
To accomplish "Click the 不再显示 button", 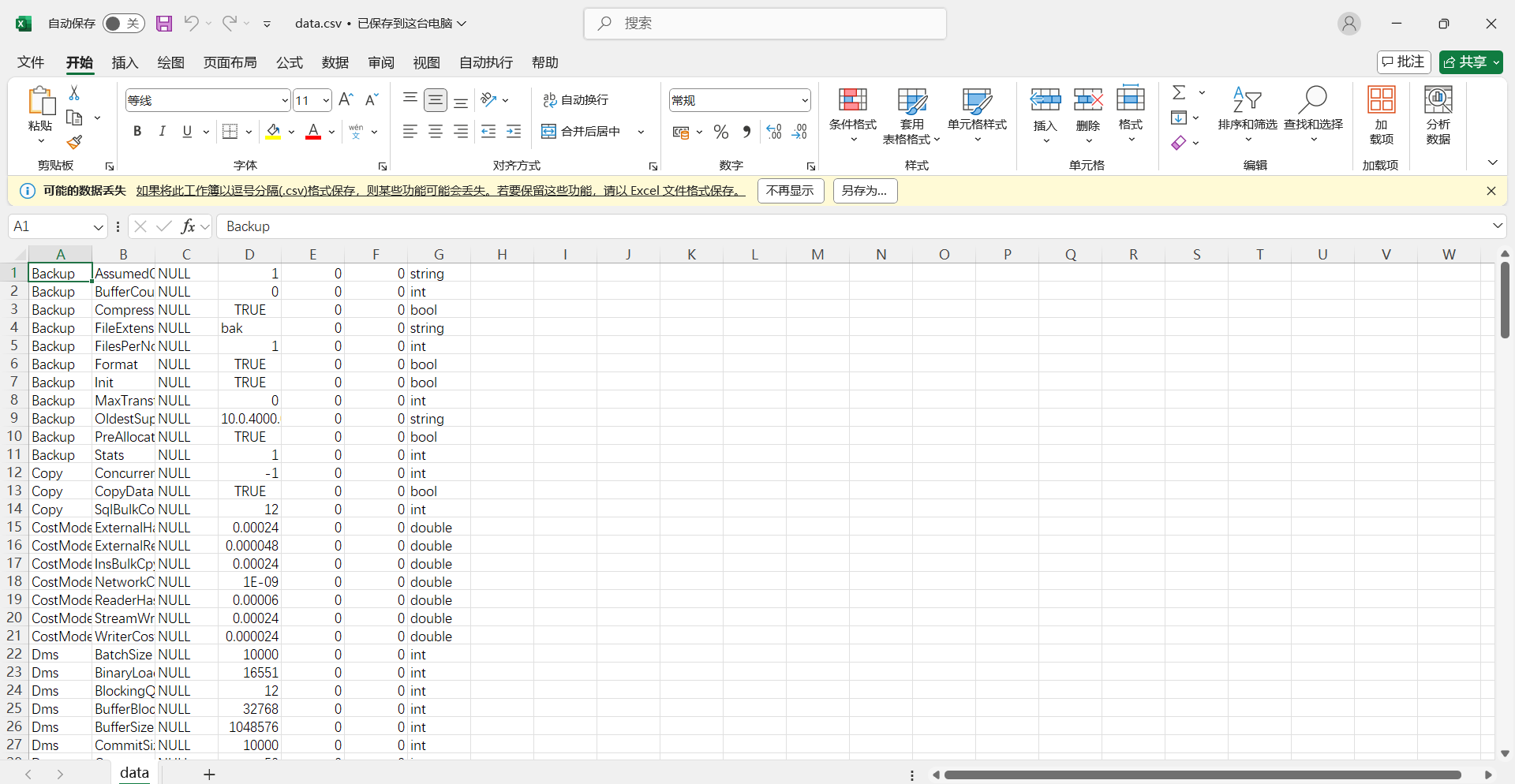I will pyautogui.click(x=791, y=191).
